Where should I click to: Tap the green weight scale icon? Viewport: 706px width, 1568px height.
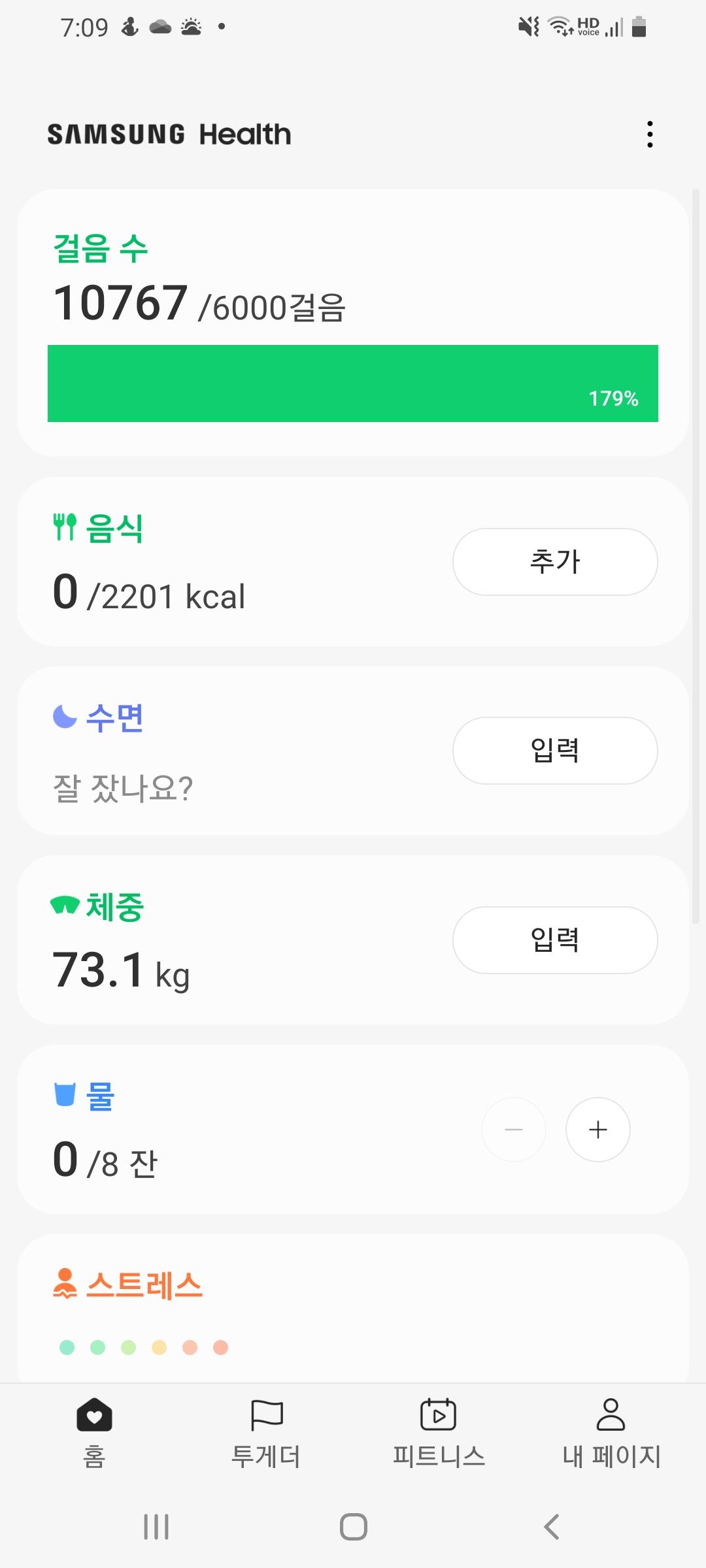click(x=65, y=906)
